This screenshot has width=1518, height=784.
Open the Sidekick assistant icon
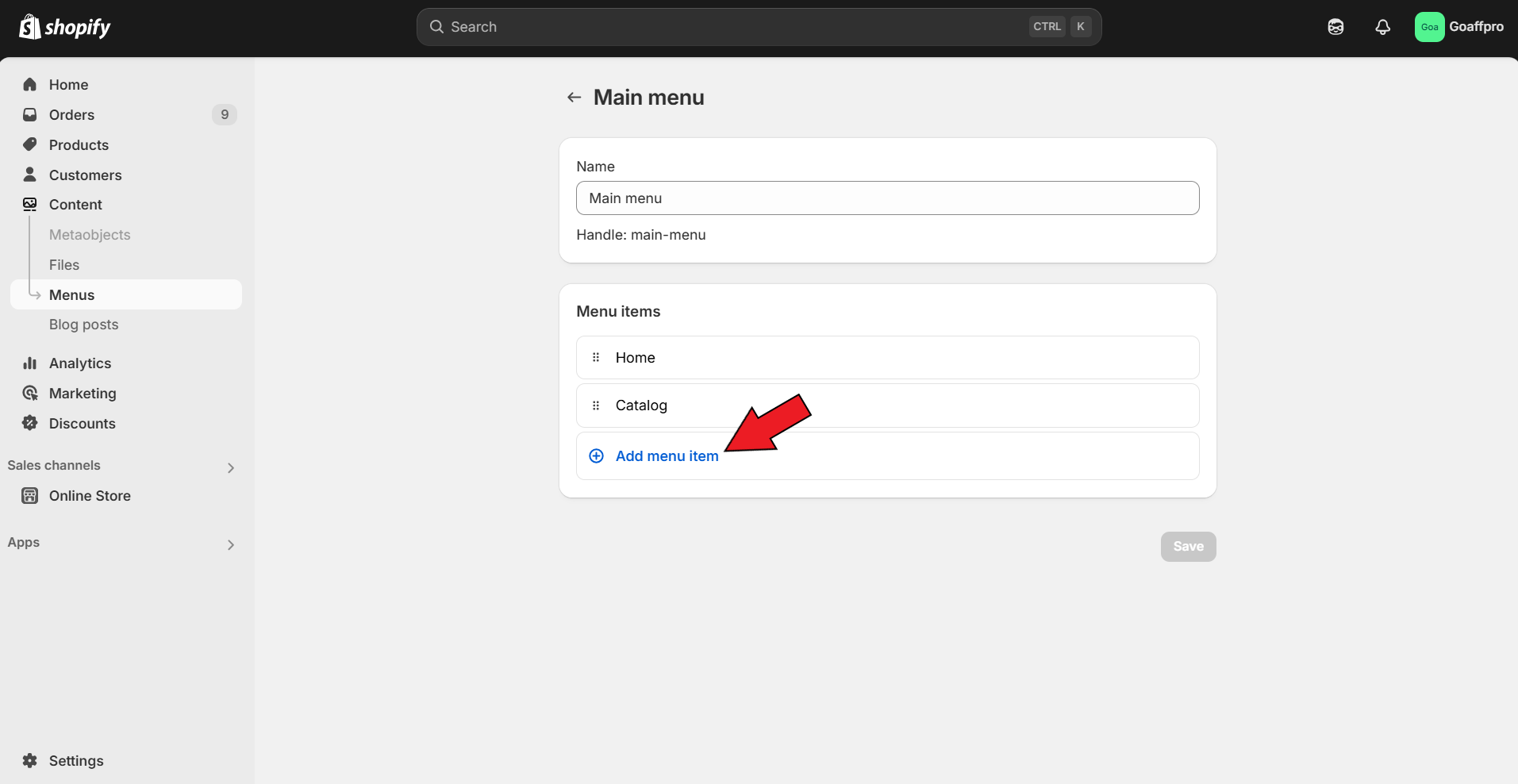click(1335, 27)
